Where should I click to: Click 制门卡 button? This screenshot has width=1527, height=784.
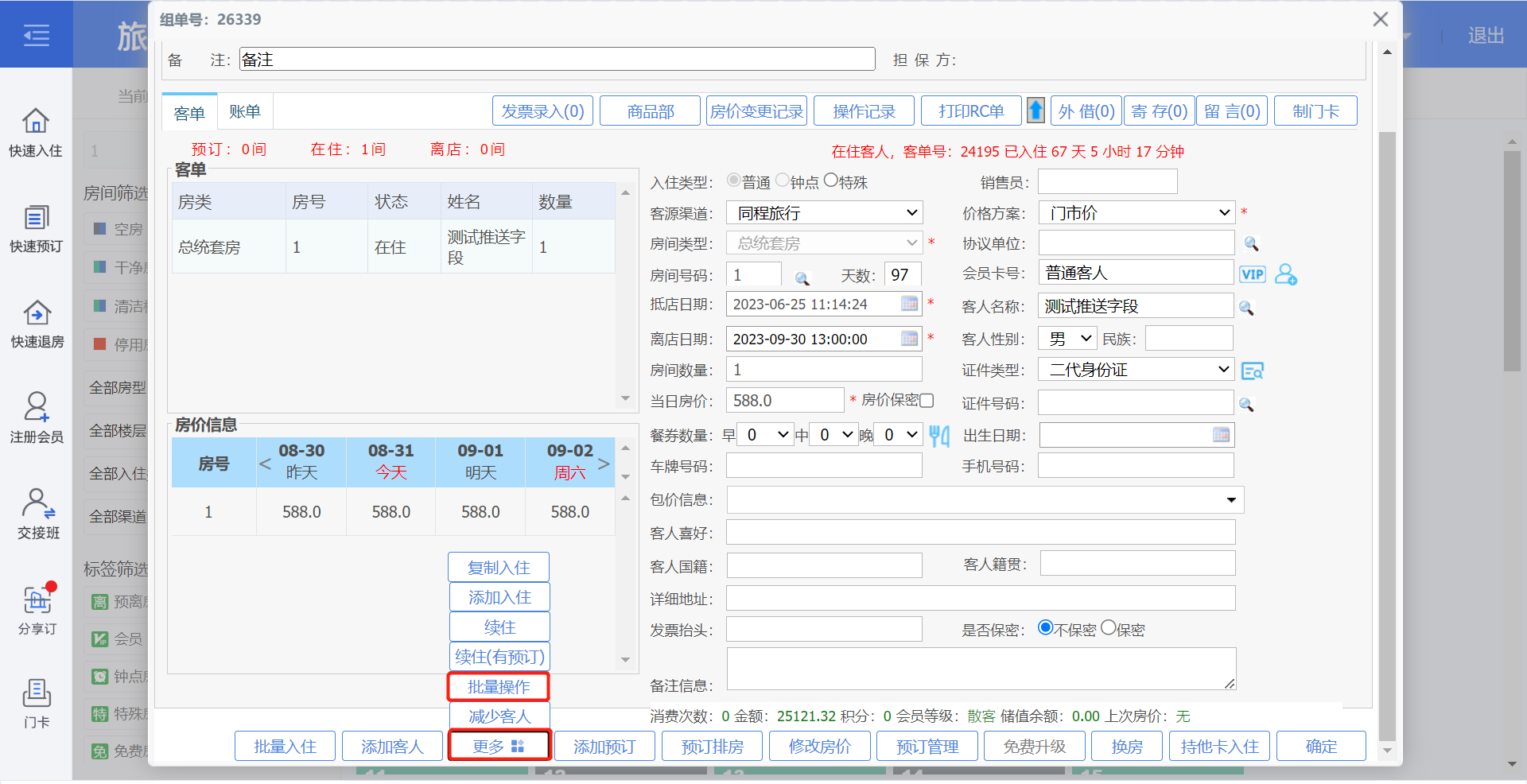1315,111
